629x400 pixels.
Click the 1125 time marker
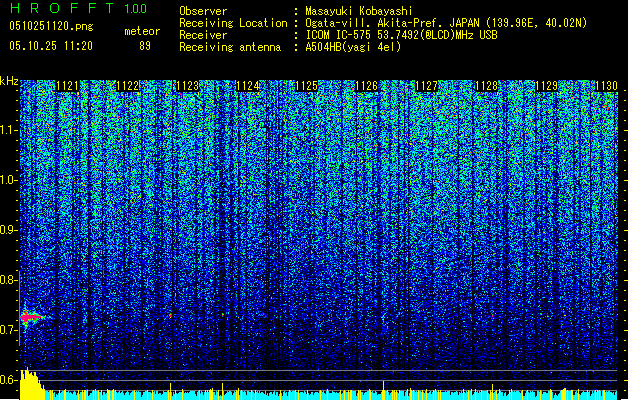click(x=306, y=86)
